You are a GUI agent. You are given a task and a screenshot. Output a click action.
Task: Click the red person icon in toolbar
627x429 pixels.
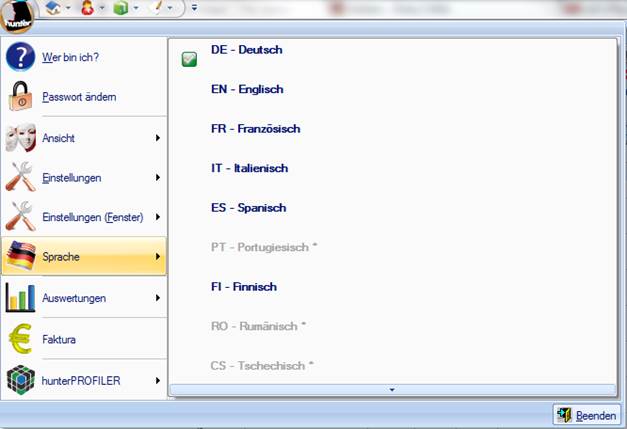pos(87,8)
